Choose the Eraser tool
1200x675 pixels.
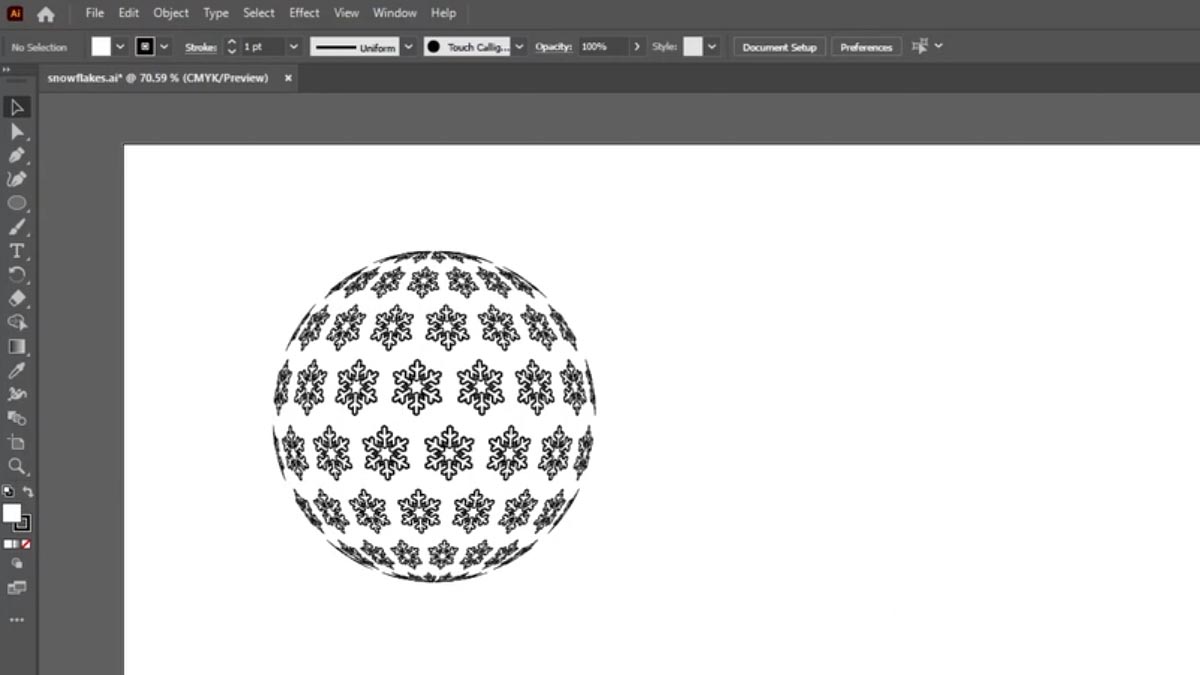click(16, 299)
